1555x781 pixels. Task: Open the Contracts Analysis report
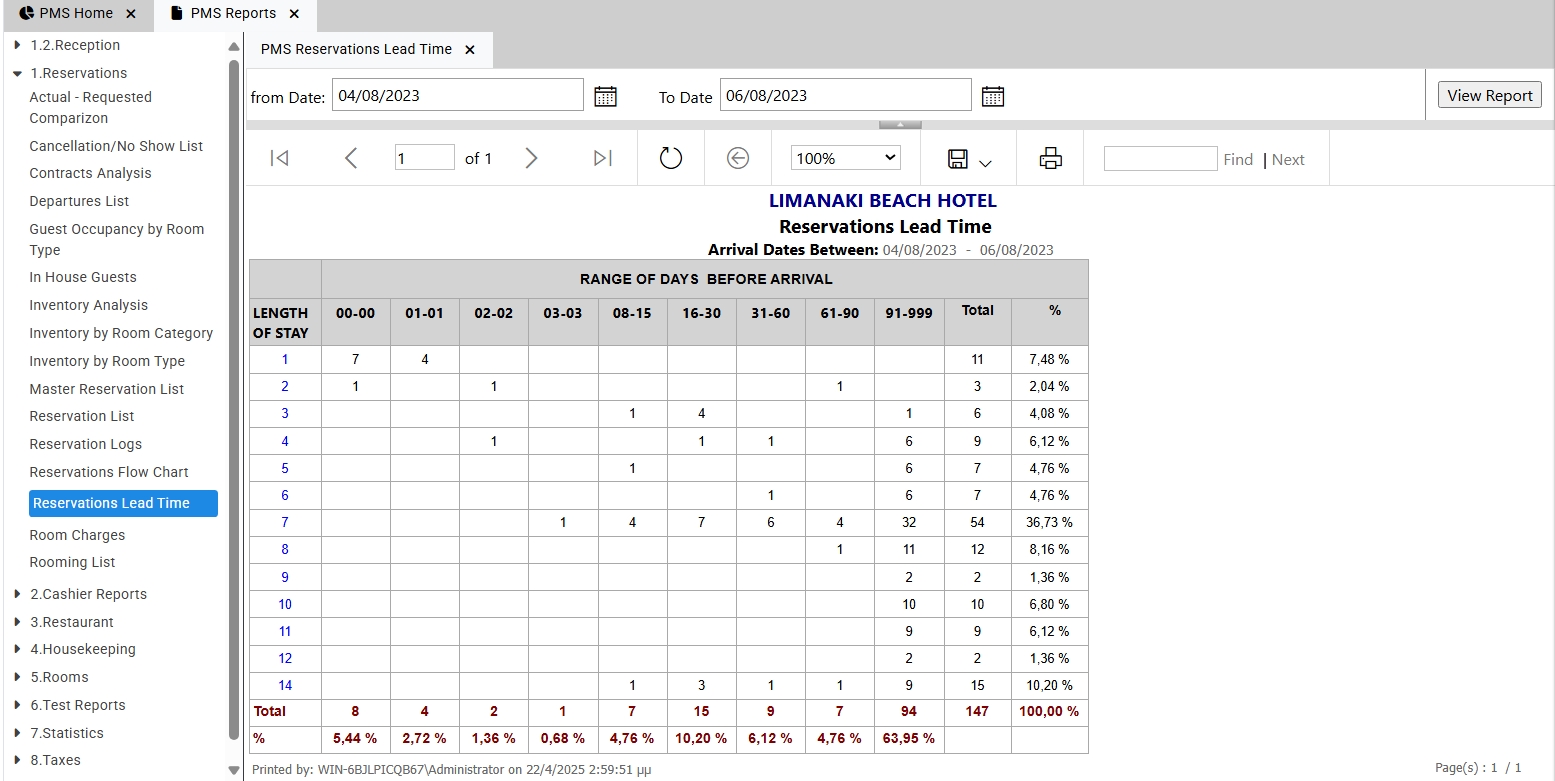click(x=90, y=173)
